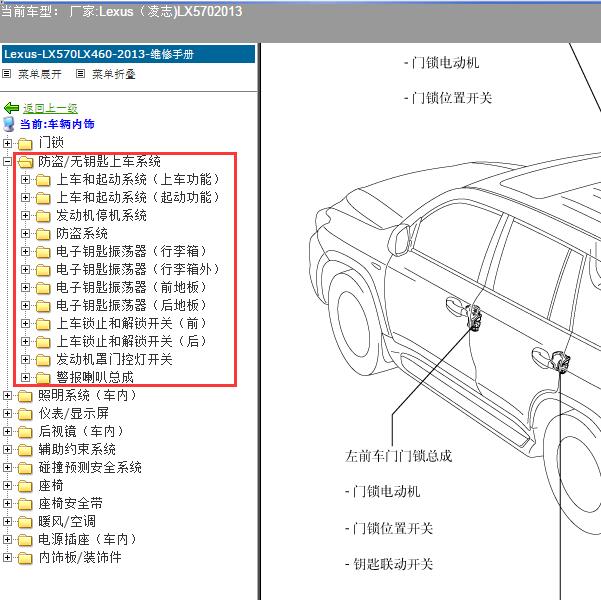Click the 左前车门门锁总成 diagram label

coord(398,456)
